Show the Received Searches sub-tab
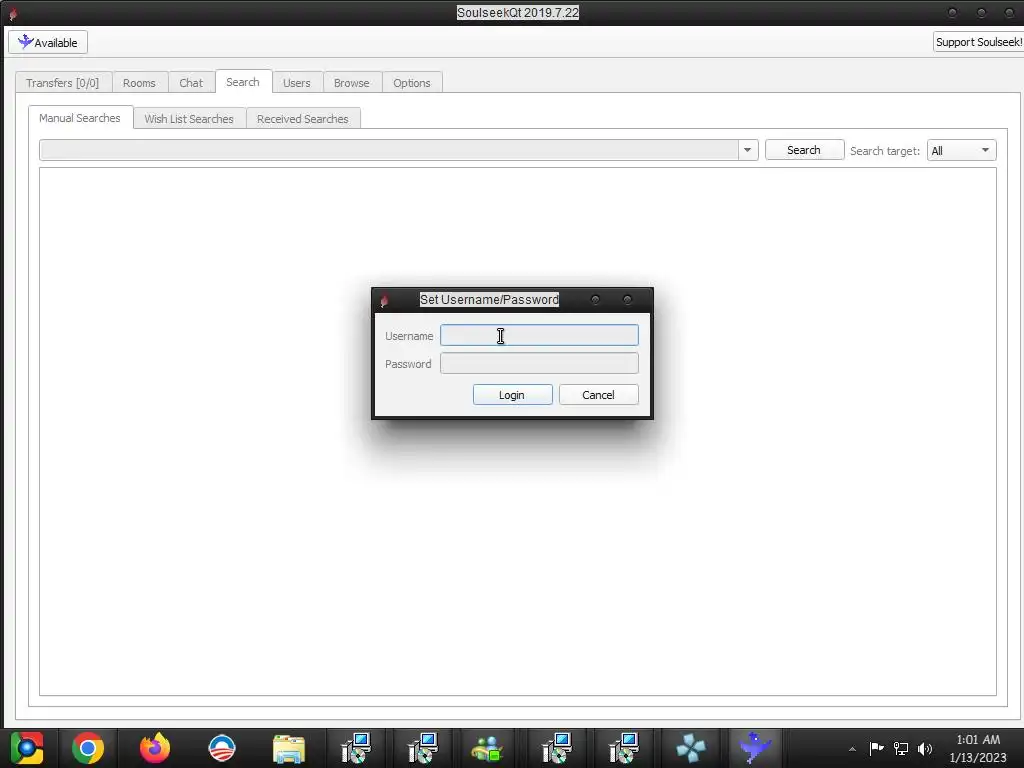The height and width of the screenshot is (768, 1024). click(302, 119)
